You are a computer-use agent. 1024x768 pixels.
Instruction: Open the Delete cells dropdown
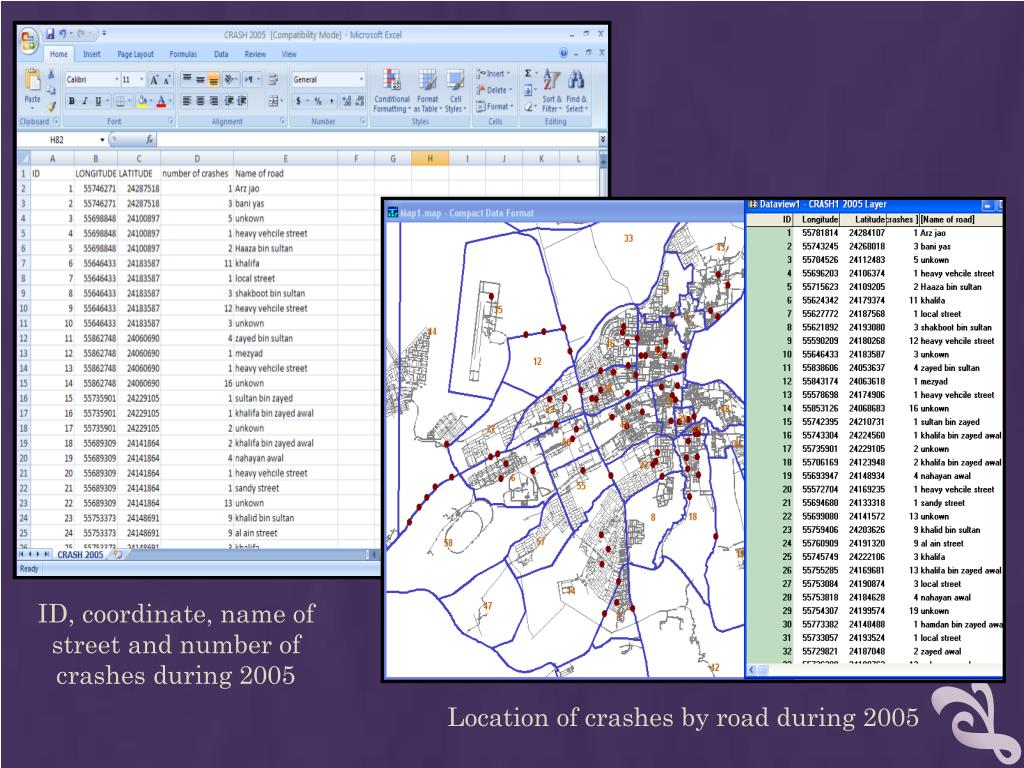click(x=494, y=90)
